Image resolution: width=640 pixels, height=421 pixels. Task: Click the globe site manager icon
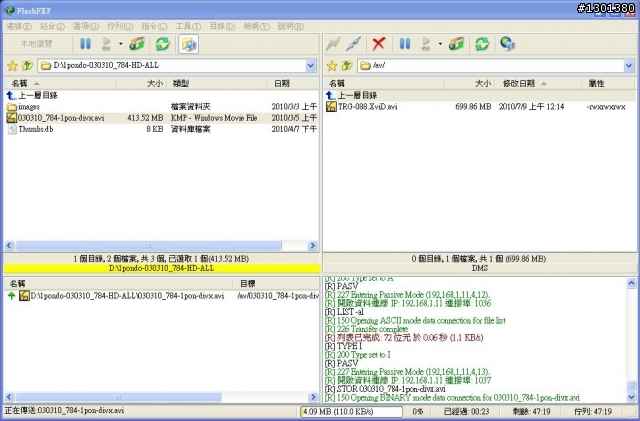point(507,44)
